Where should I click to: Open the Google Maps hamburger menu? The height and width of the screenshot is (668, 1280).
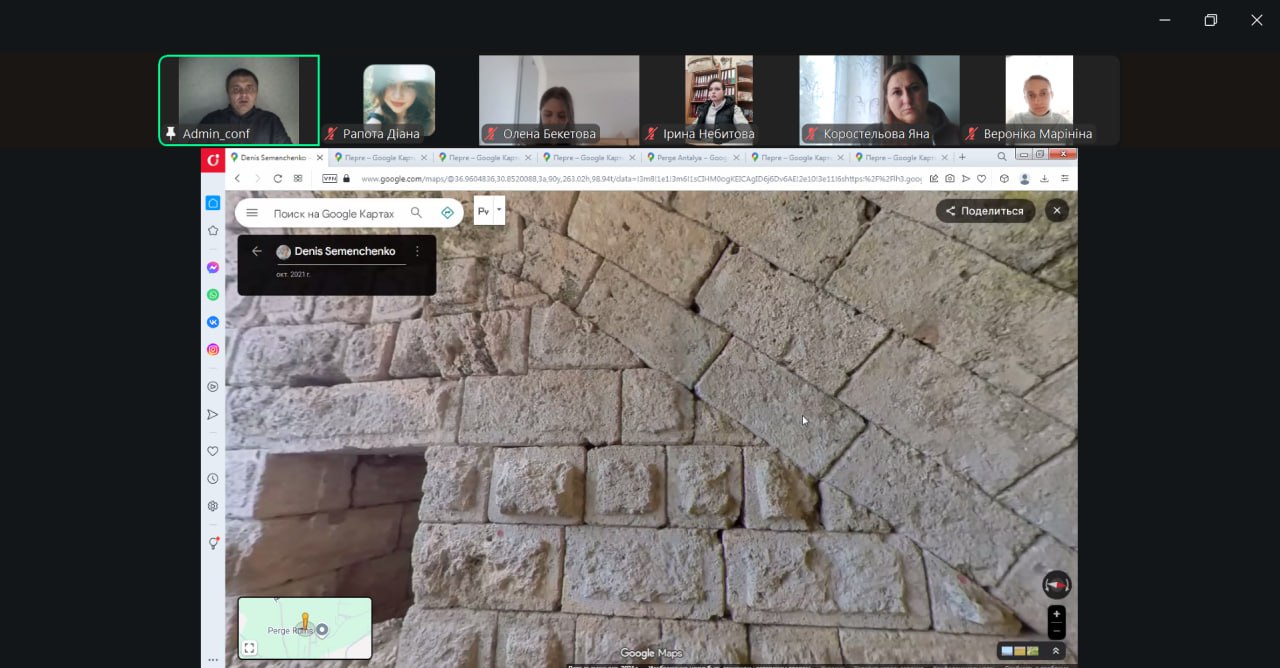tap(252, 213)
